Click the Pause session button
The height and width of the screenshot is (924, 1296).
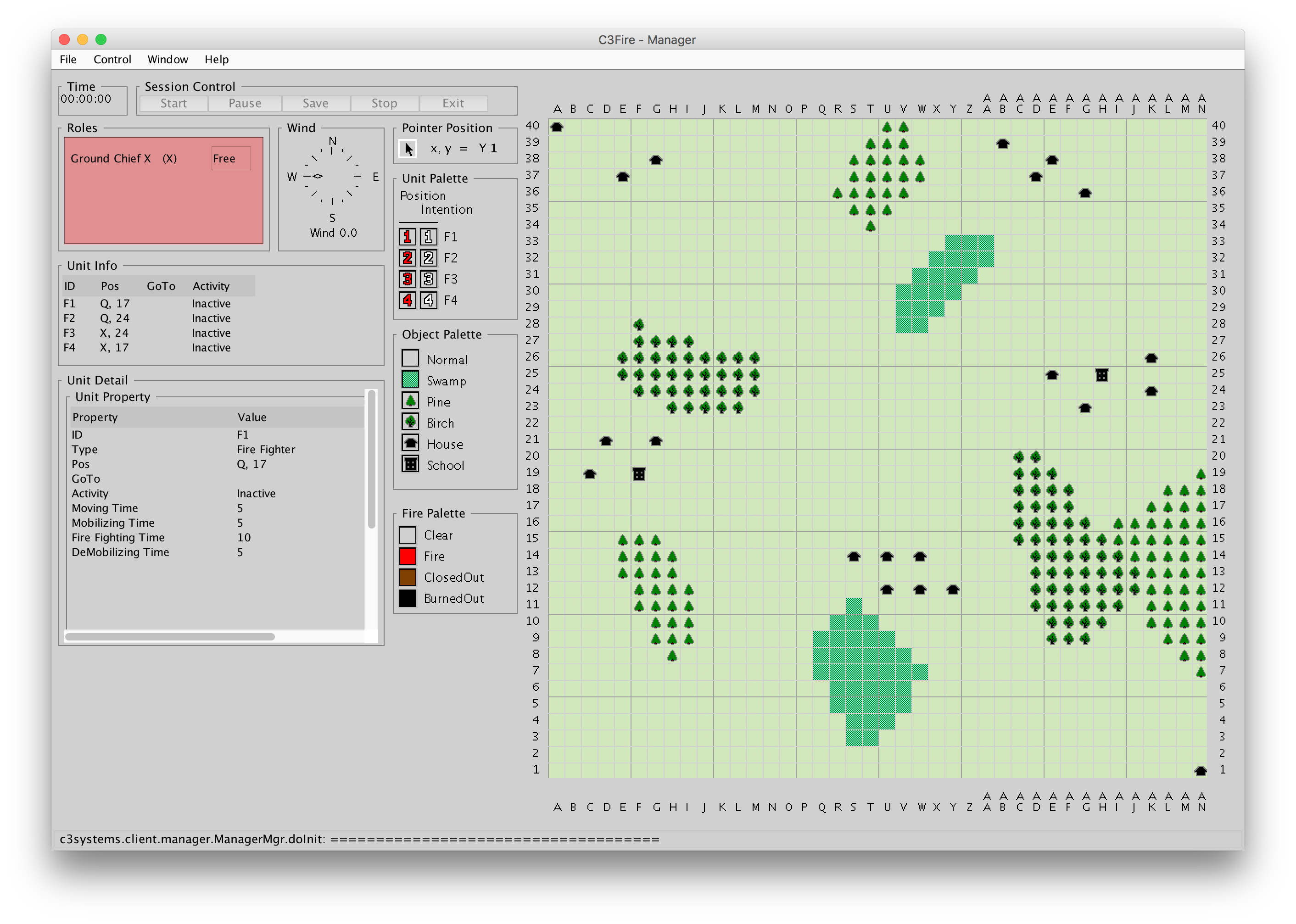[x=245, y=104]
